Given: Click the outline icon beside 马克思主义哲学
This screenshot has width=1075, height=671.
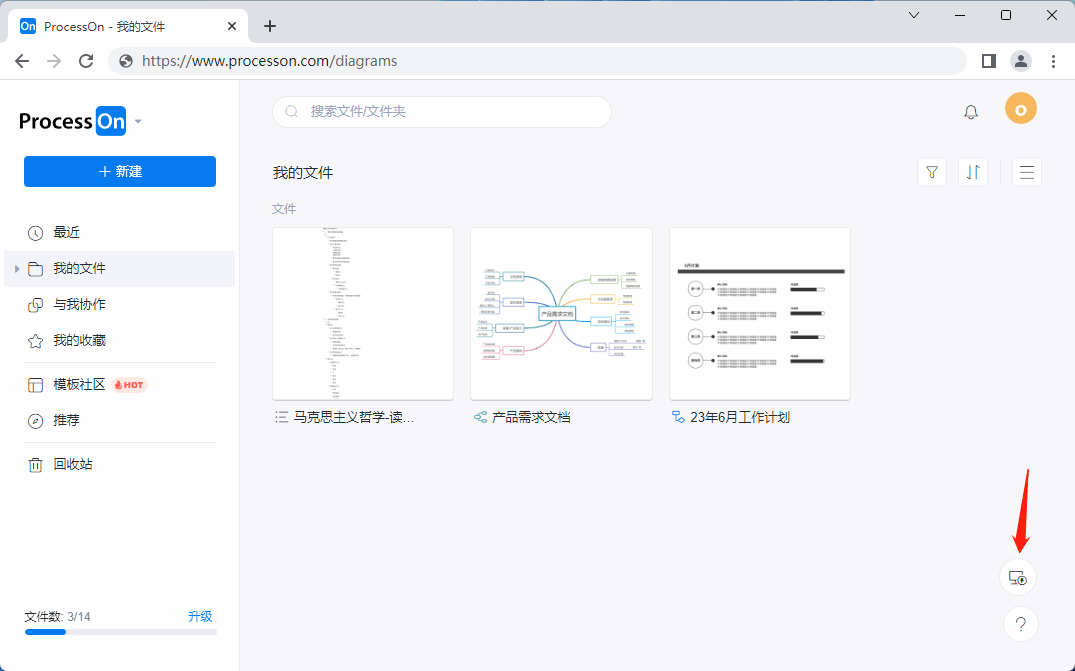Looking at the screenshot, I should point(281,417).
